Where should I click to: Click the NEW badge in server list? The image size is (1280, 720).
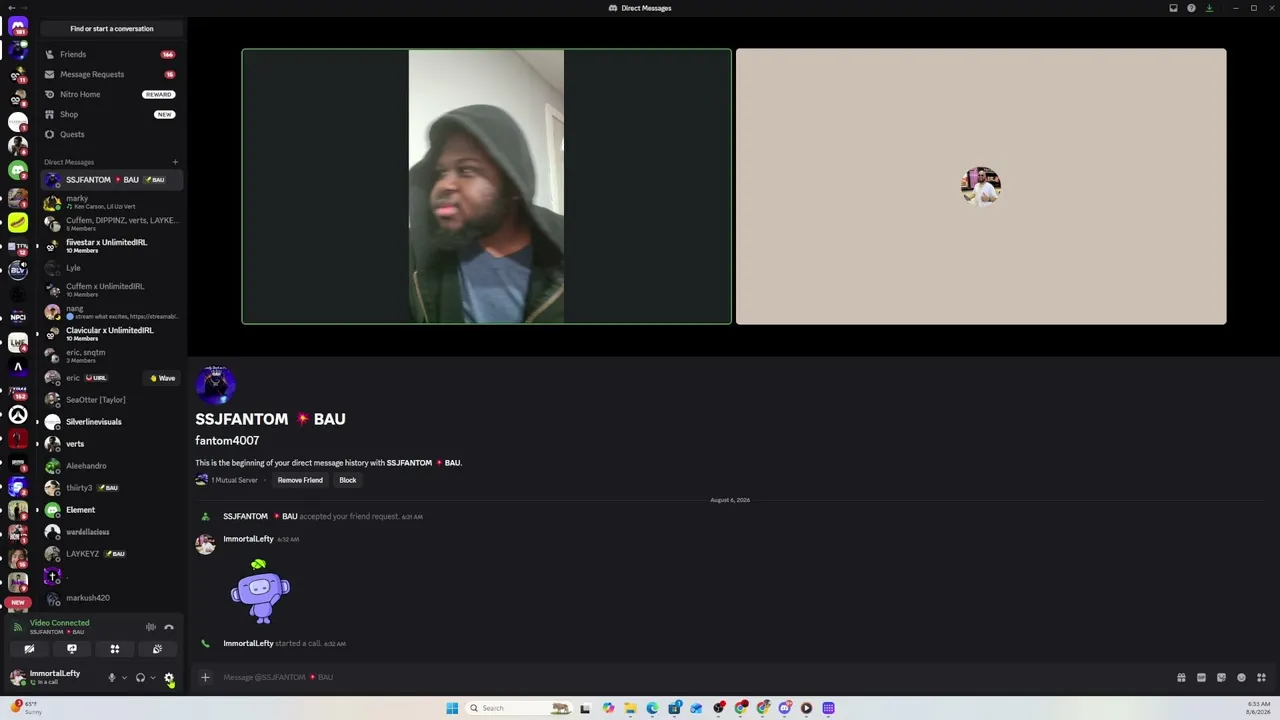tap(18, 603)
